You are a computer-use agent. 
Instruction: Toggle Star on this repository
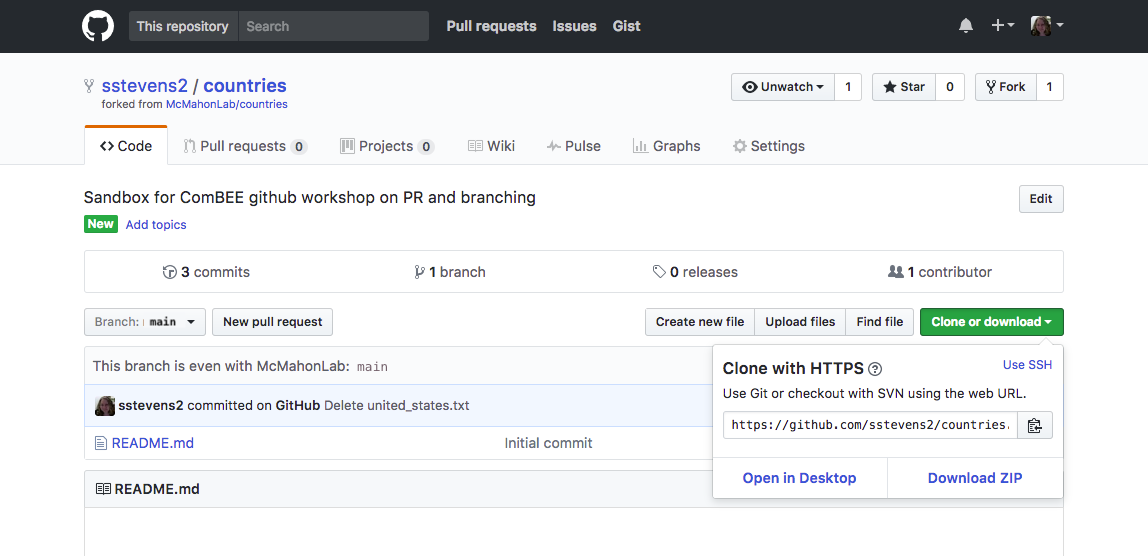[x=904, y=87]
